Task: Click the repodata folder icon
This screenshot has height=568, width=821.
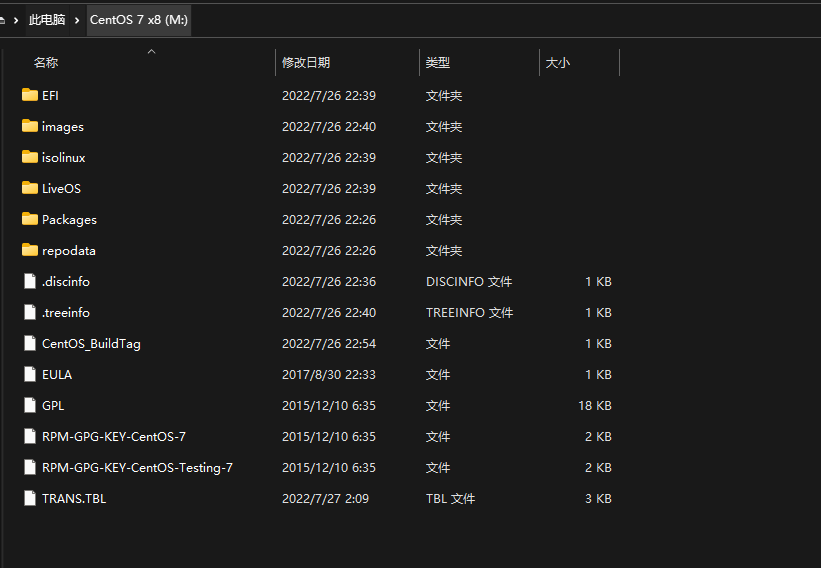Action: 30,250
